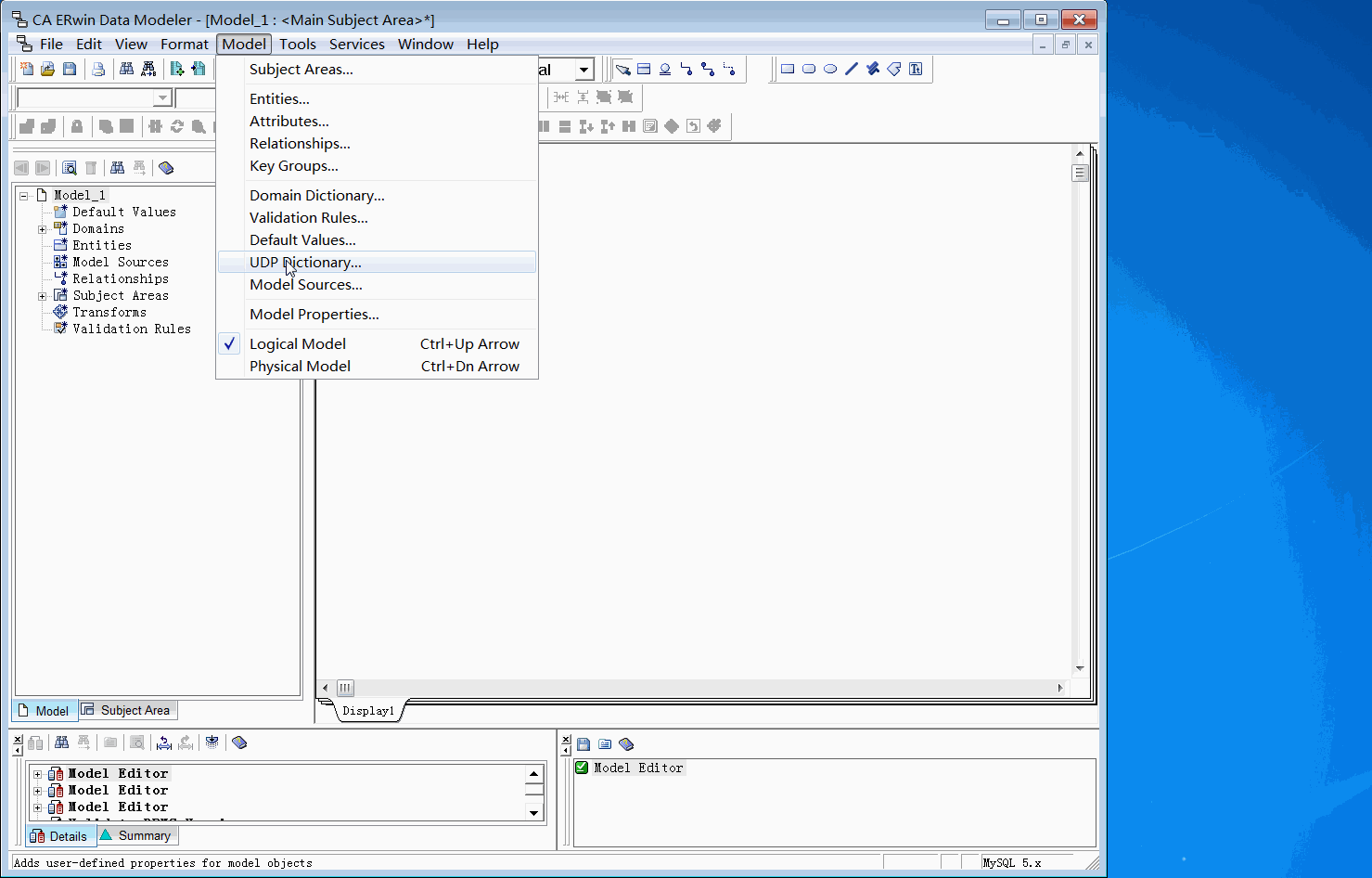
Task: Click the Action Log help book icon
Action: (239, 742)
